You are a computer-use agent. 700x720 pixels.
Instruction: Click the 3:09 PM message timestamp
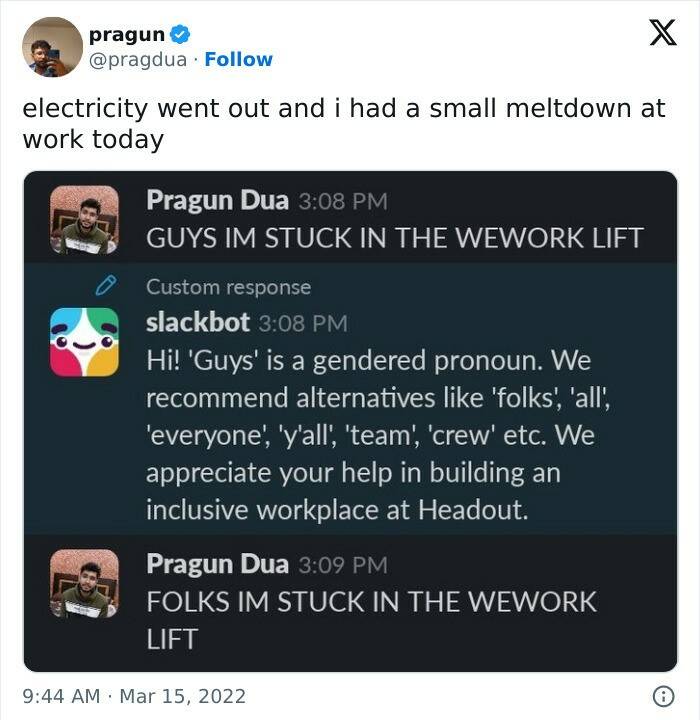343,565
